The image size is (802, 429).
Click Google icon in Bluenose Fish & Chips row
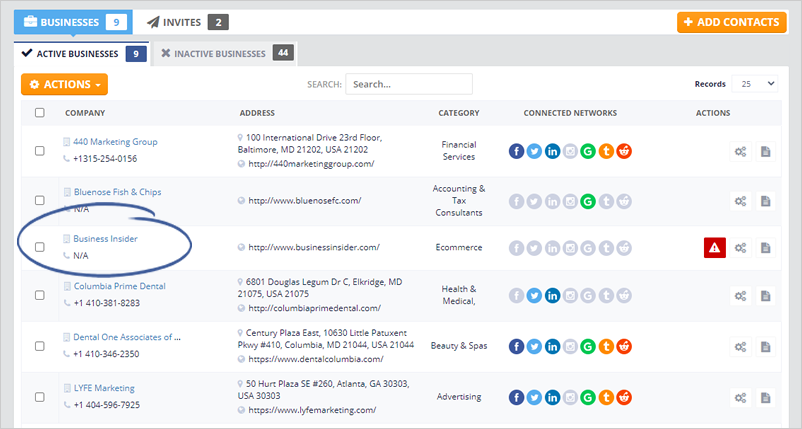pos(588,201)
